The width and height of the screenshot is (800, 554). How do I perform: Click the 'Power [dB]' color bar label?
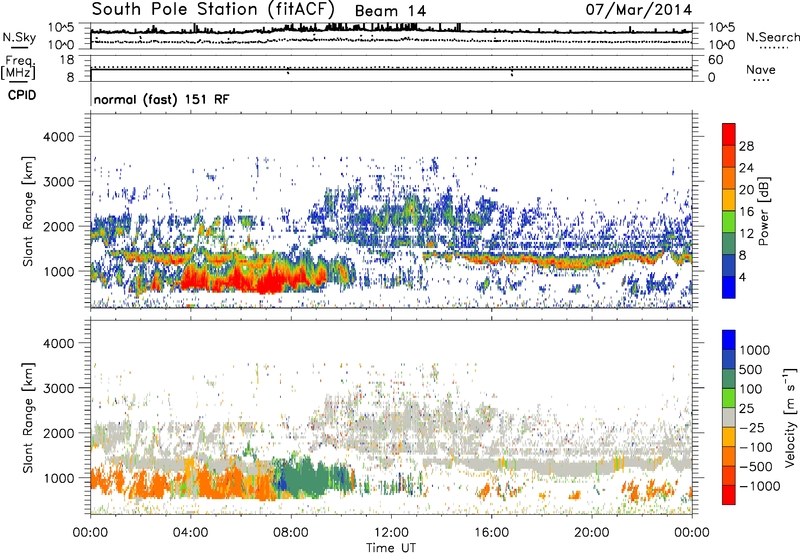763,211
